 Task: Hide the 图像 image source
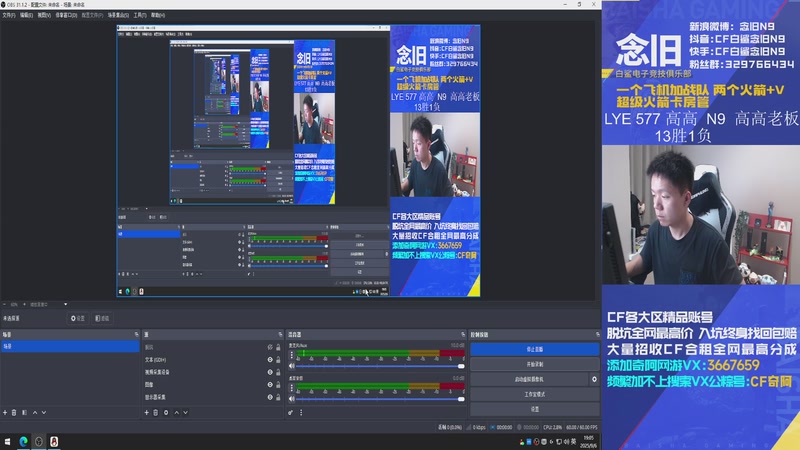(x=270, y=384)
